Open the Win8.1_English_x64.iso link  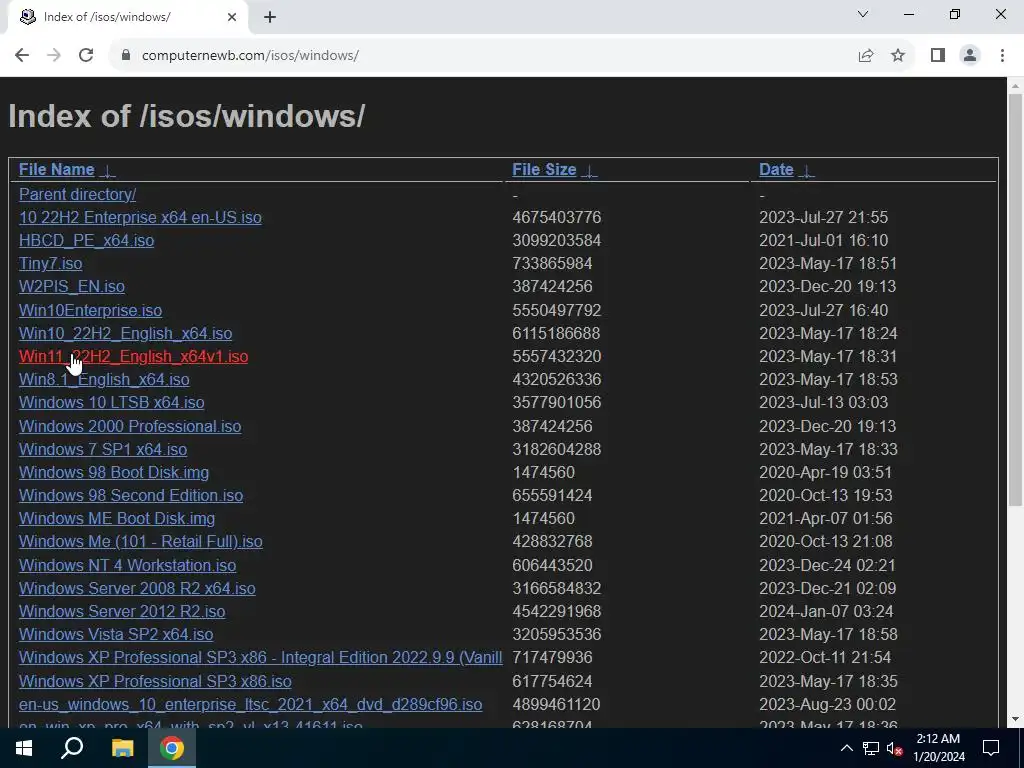pyautogui.click(x=104, y=379)
